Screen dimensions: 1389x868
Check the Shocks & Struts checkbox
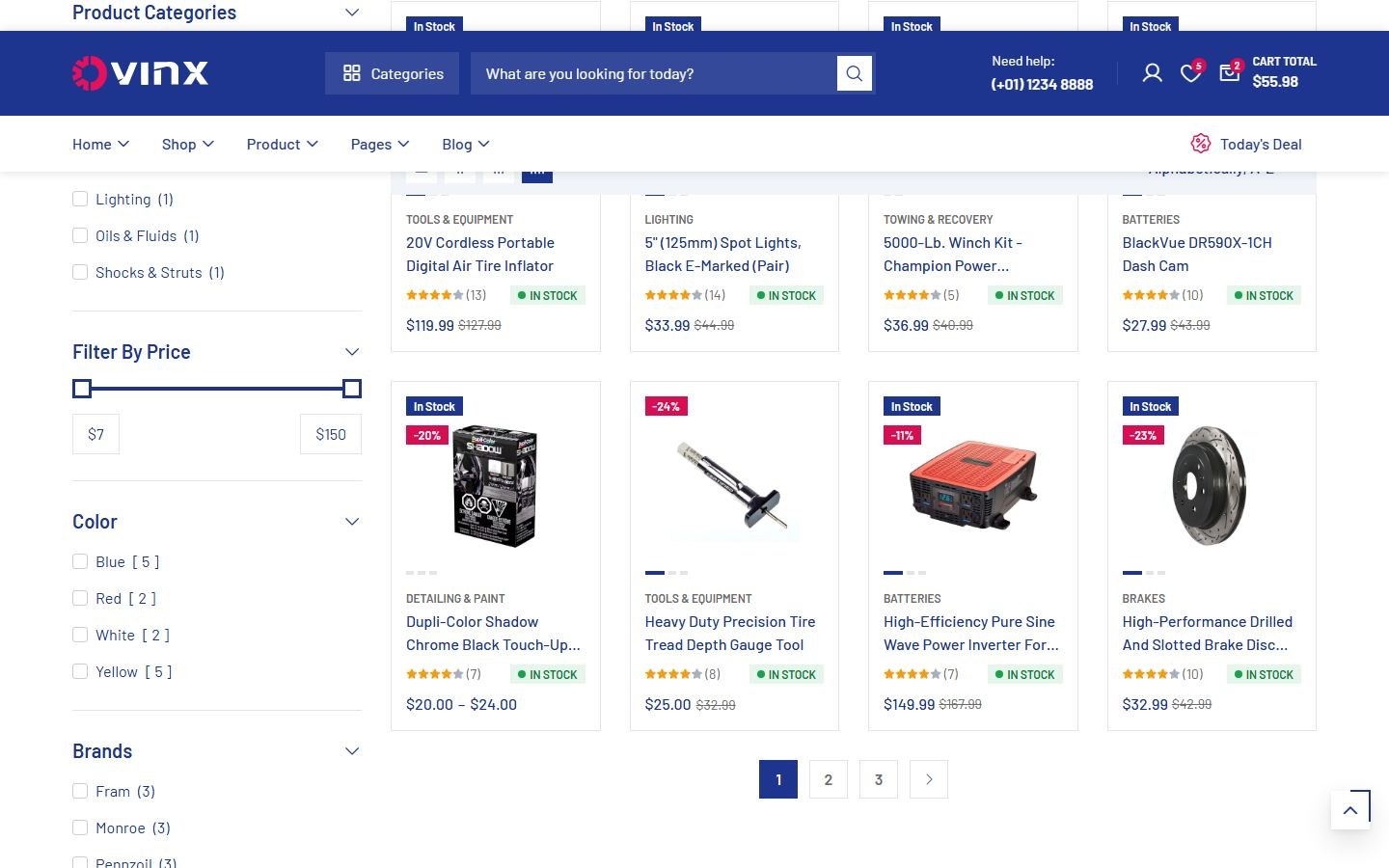(x=80, y=272)
